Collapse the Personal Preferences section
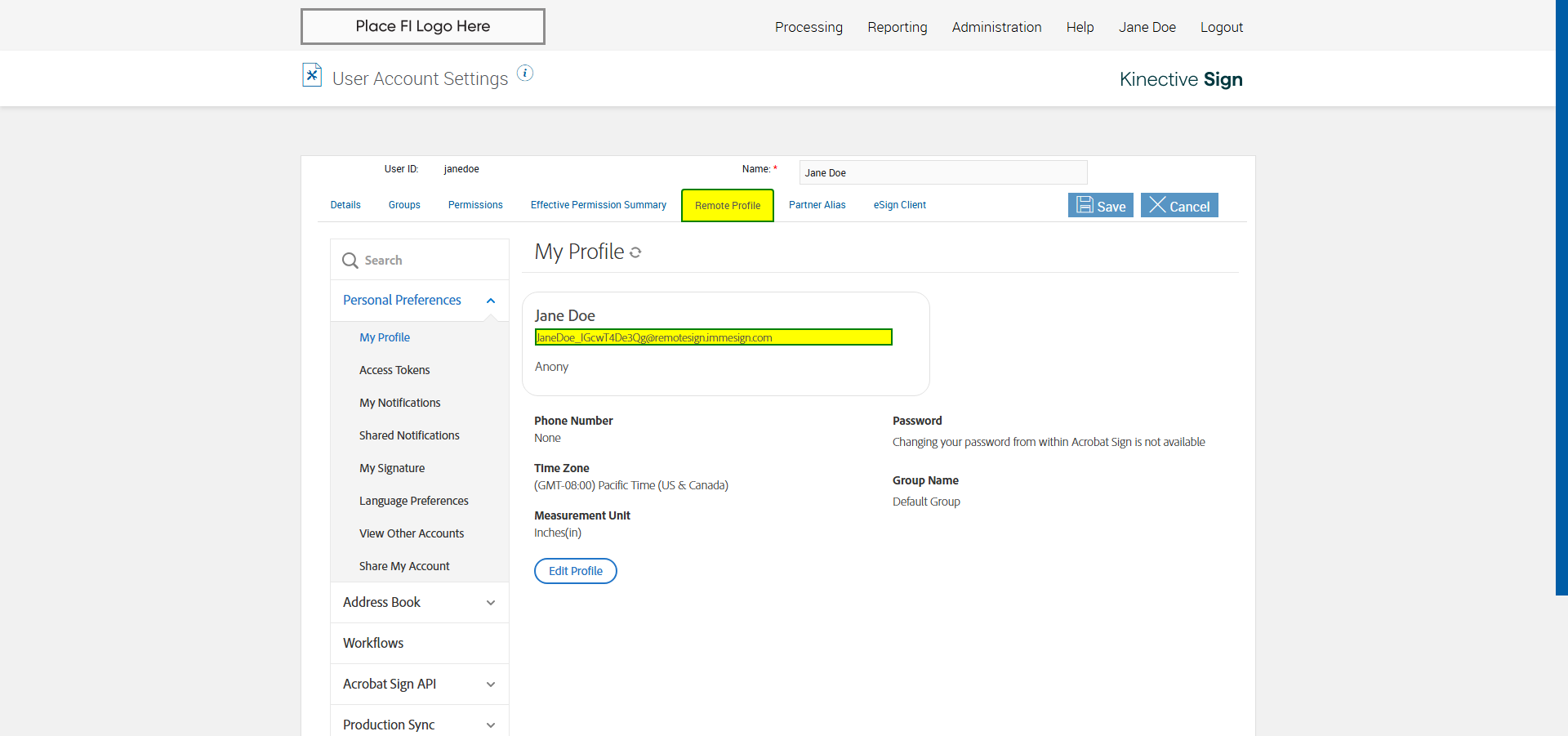 pyautogui.click(x=491, y=301)
